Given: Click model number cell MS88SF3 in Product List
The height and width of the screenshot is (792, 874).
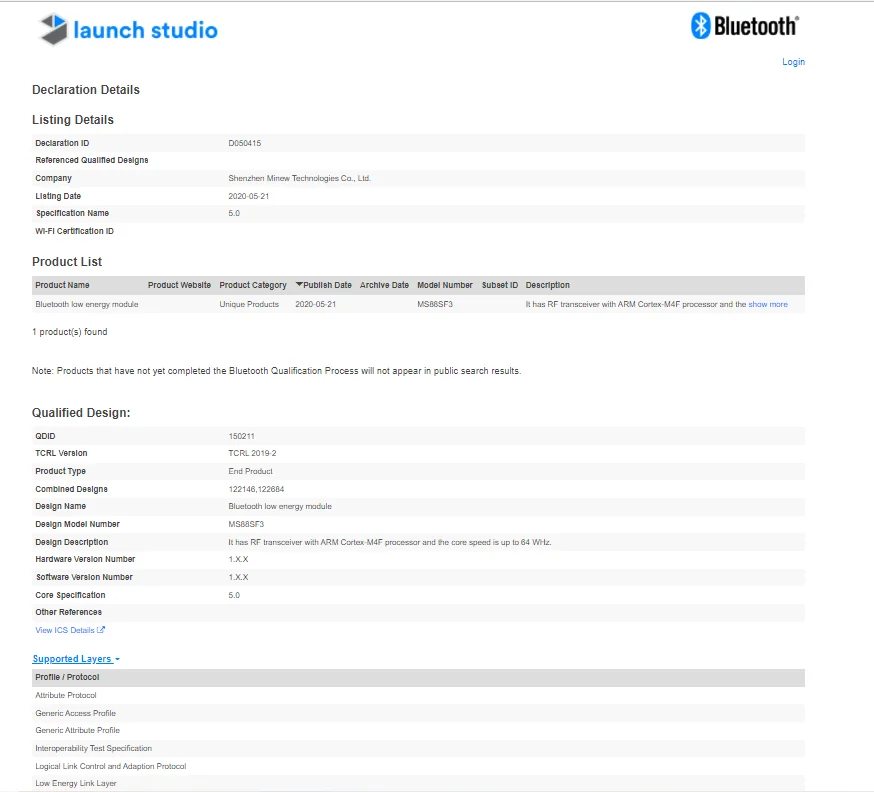Looking at the screenshot, I should coord(435,304).
